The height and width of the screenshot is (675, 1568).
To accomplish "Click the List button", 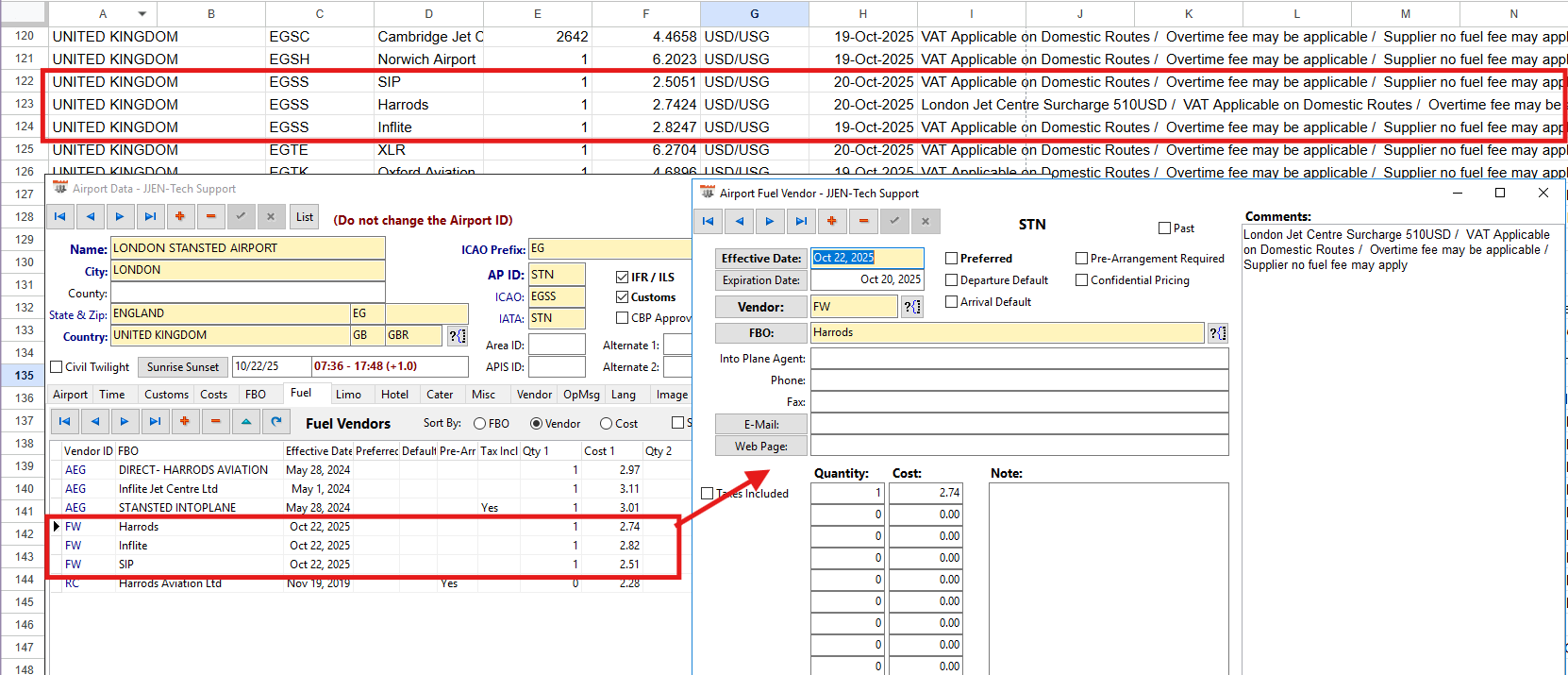I will pos(305,217).
